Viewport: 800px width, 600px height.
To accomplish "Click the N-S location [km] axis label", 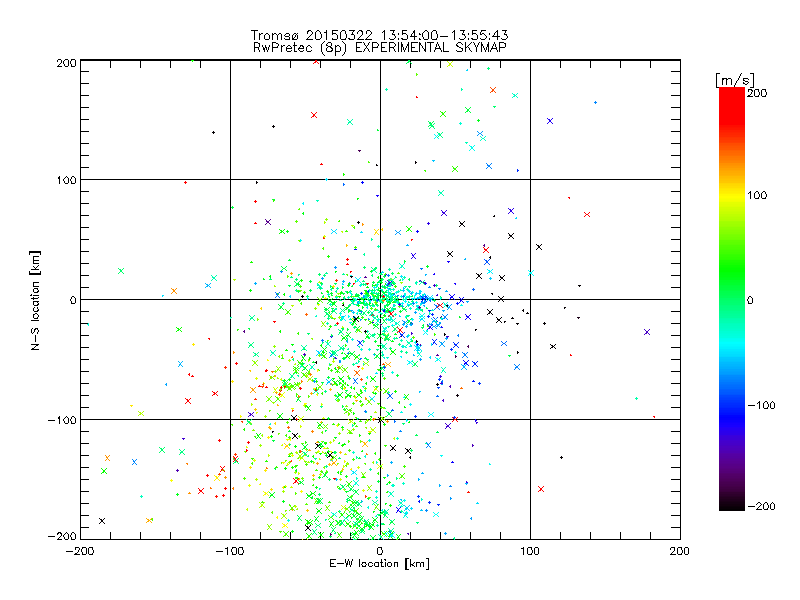I will (x=35, y=301).
